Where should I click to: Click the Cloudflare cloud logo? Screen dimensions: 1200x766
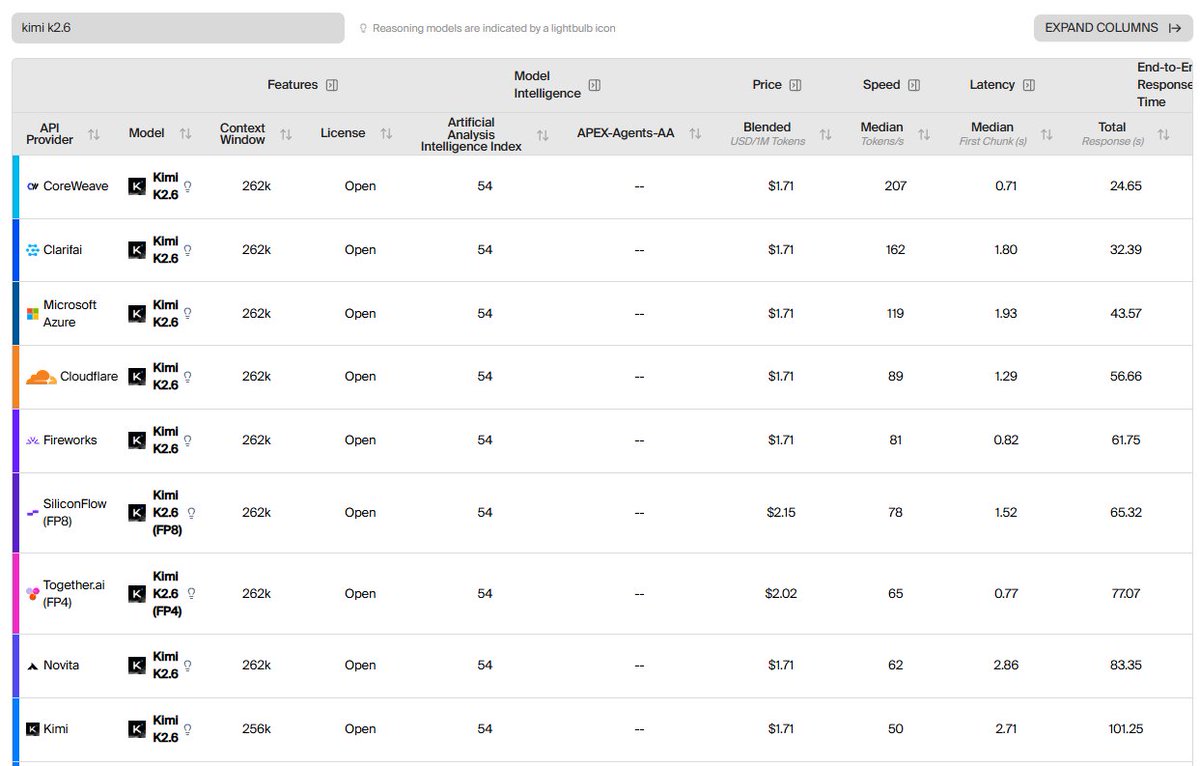point(41,377)
